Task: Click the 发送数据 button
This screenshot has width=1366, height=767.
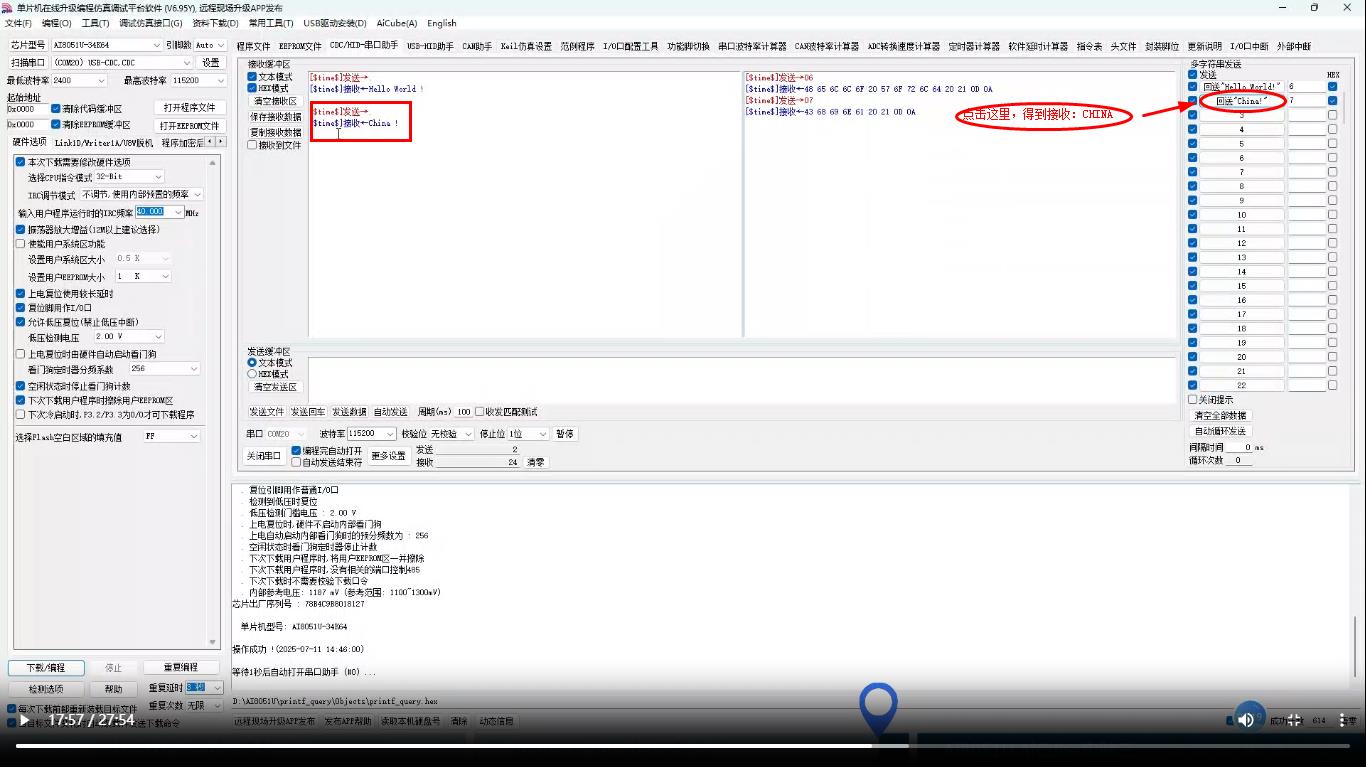Action: pyautogui.click(x=349, y=412)
